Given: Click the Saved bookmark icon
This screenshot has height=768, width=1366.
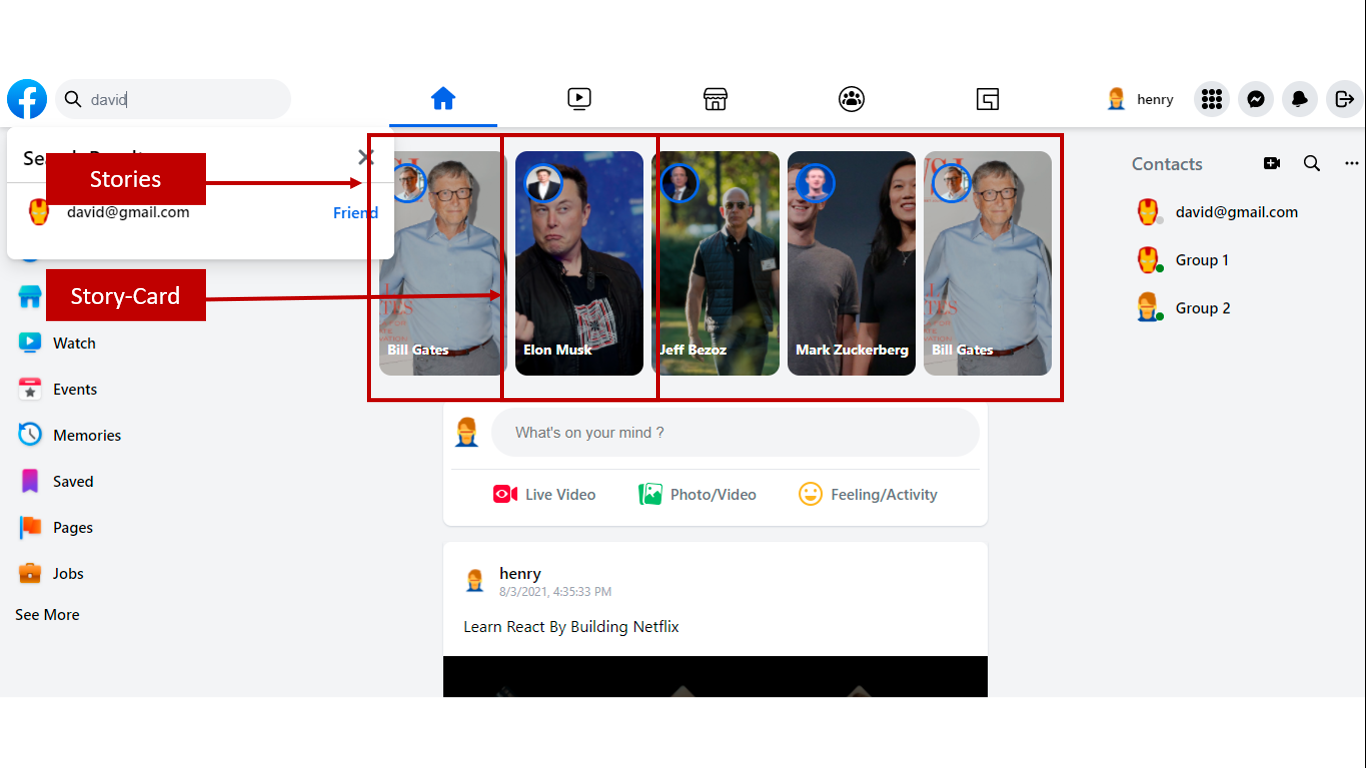Looking at the screenshot, I should [30, 481].
